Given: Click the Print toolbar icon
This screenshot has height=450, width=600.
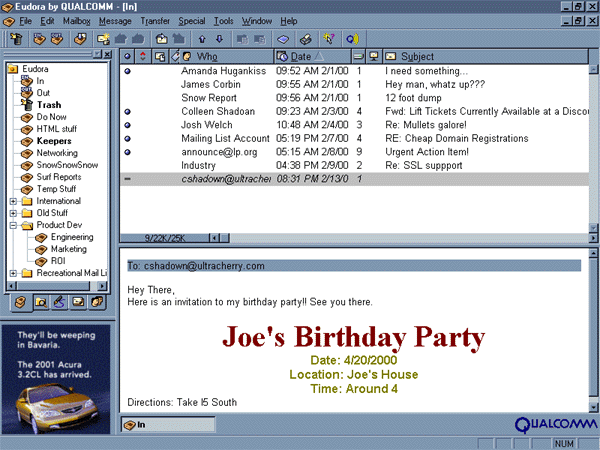Looking at the screenshot, I should click(305, 39).
